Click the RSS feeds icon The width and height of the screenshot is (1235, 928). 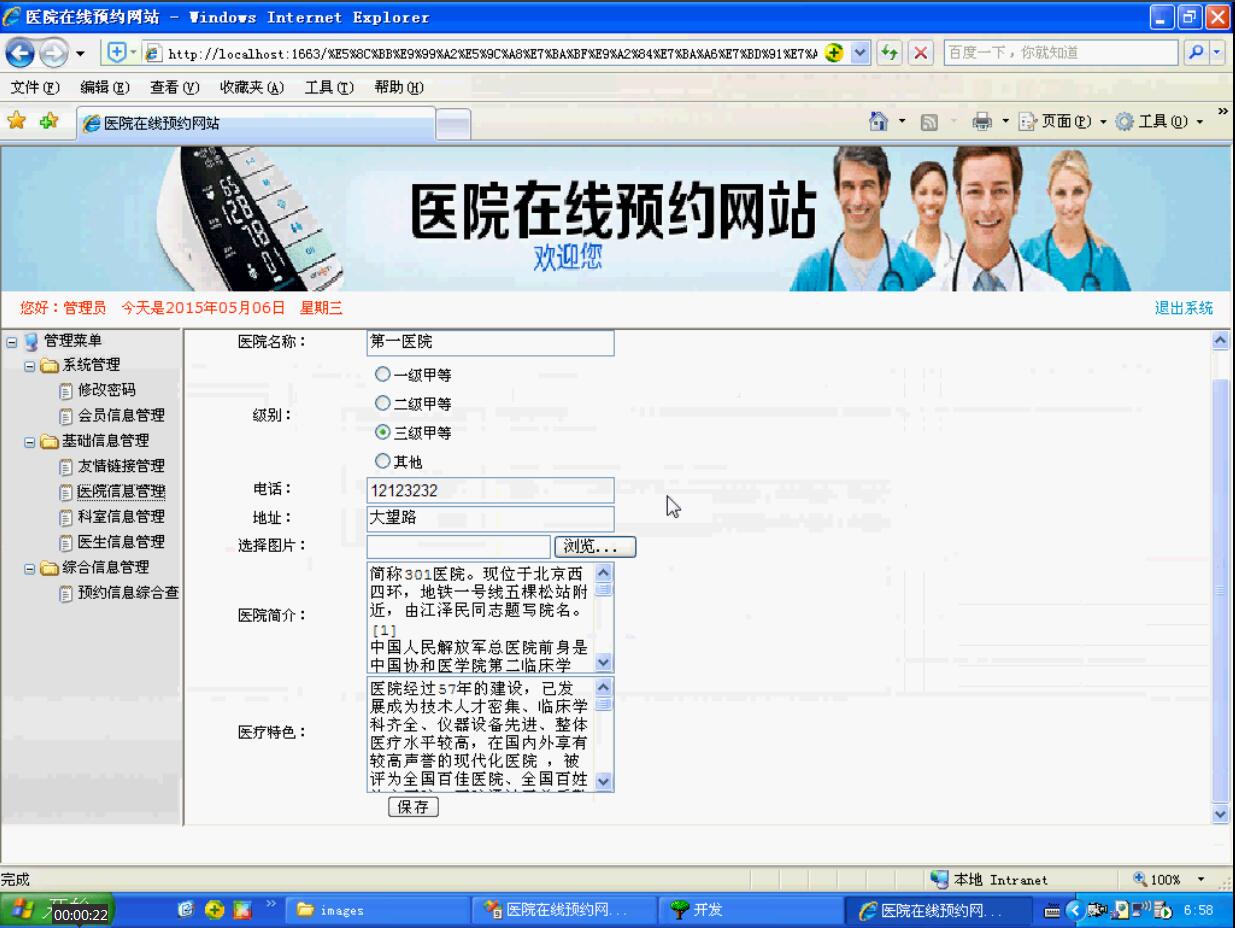coord(928,122)
